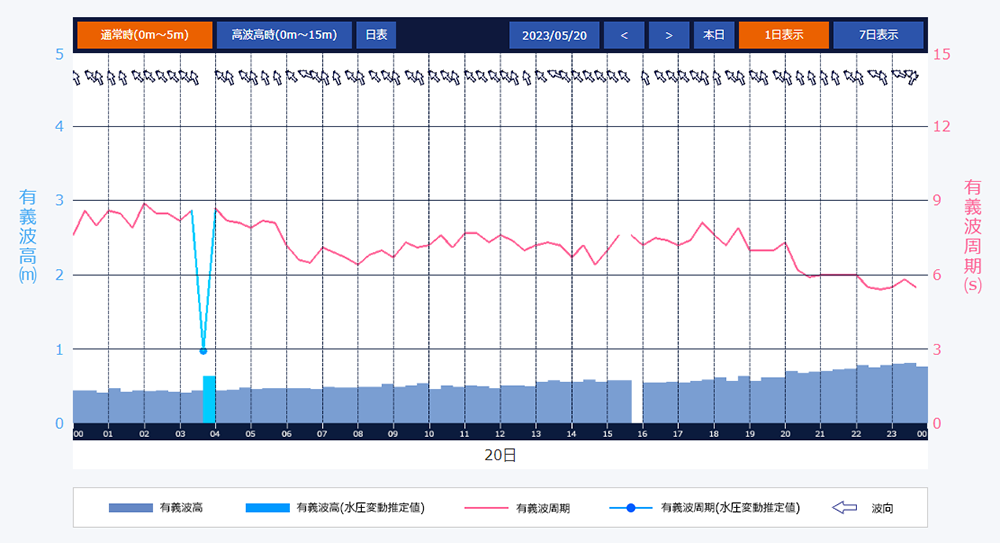Click the cyan estimated wave height bar
This screenshot has width=1000, height=543.
[x=209, y=400]
